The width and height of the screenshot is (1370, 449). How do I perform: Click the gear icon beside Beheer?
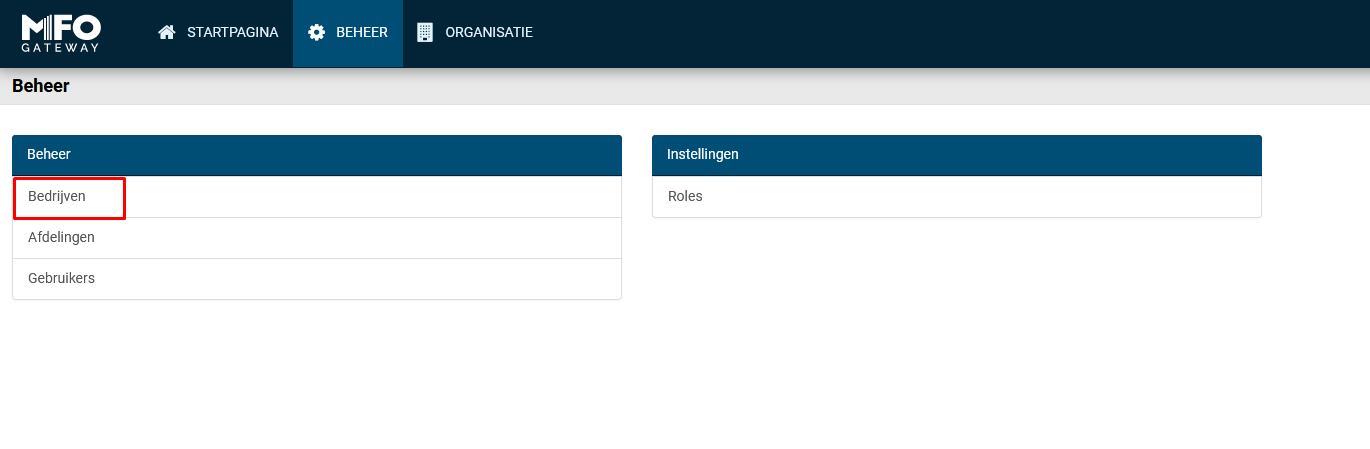(316, 33)
